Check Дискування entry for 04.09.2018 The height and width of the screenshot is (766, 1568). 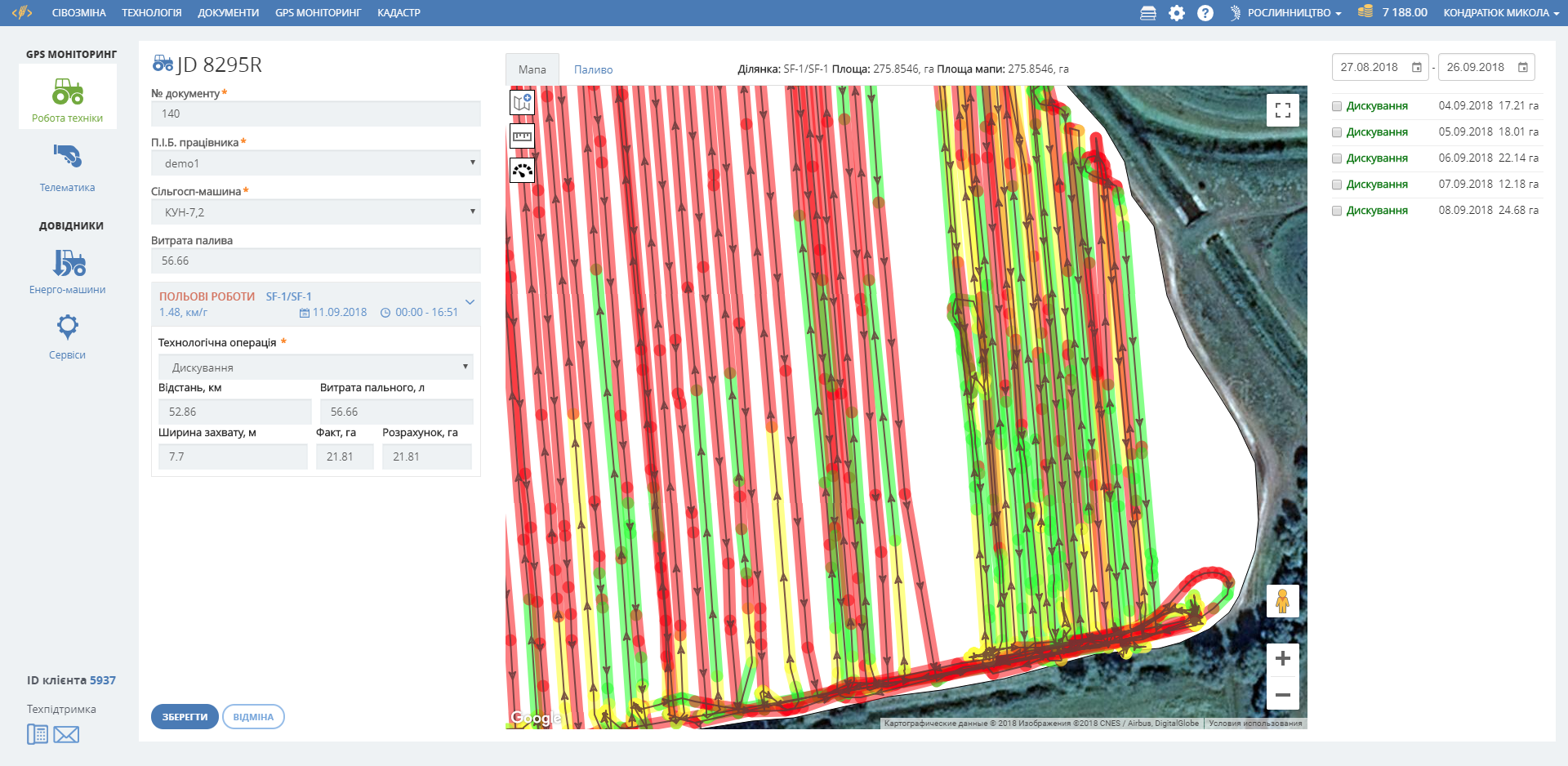(1337, 106)
